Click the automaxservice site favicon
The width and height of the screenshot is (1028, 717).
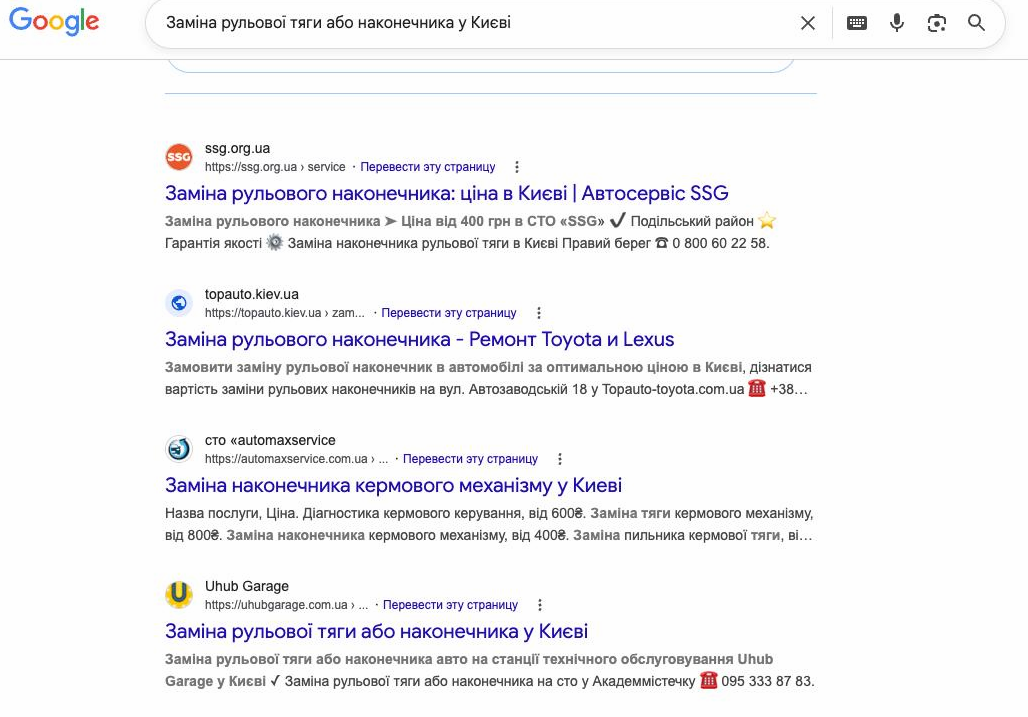179,449
